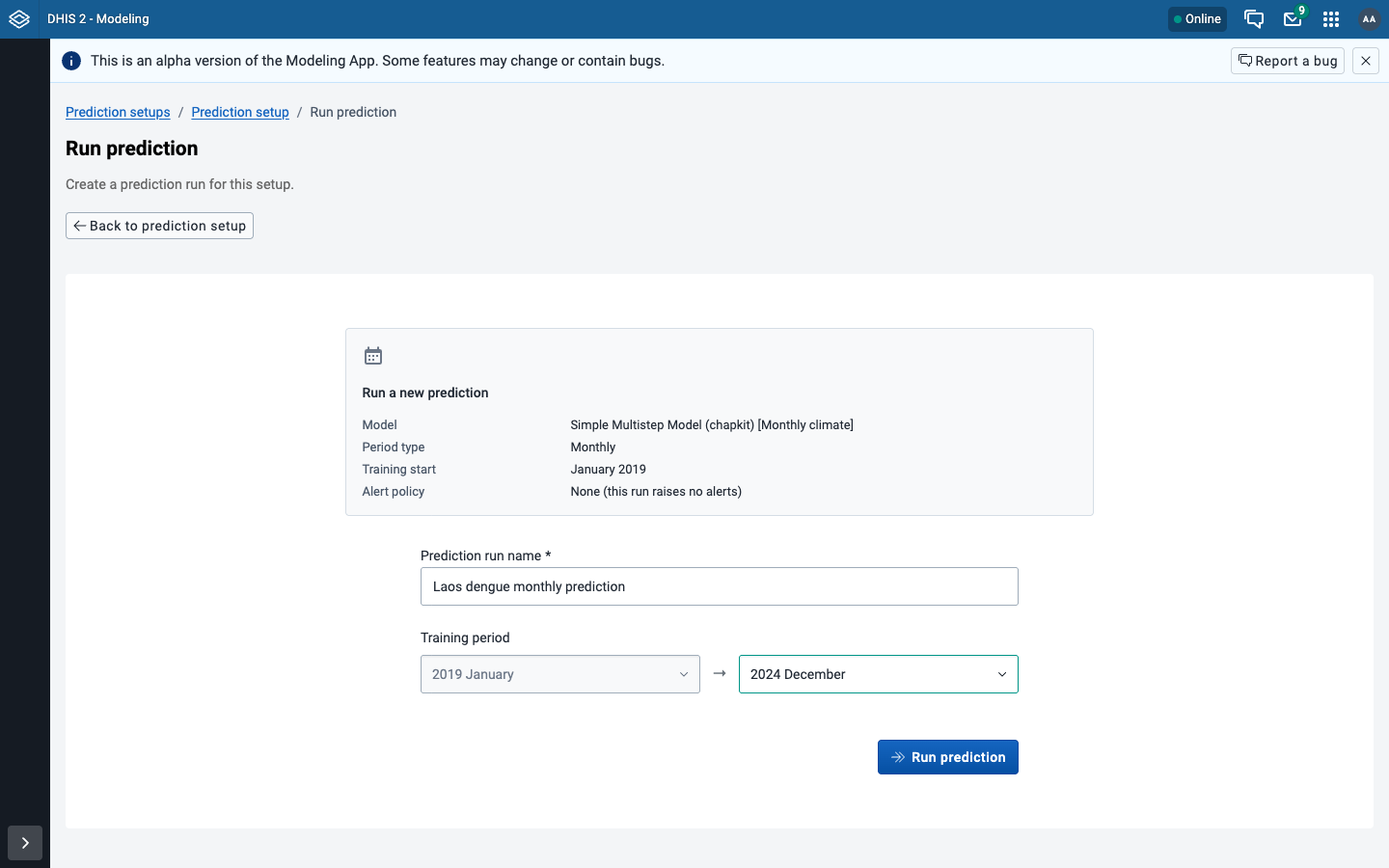Open the AA user profile avatar
The height and width of the screenshot is (868, 1389).
pos(1369,19)
